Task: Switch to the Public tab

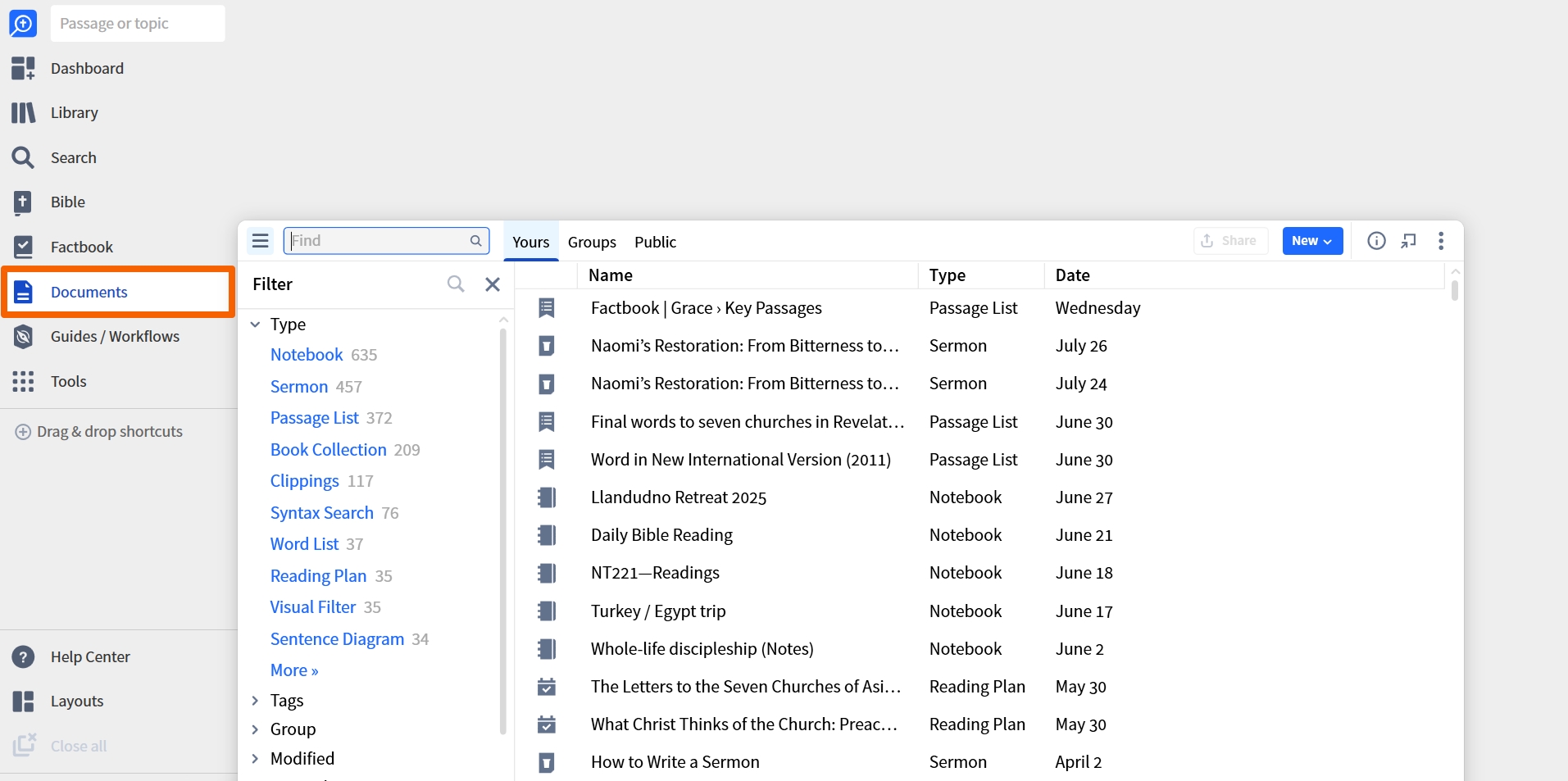Action: 655,242
